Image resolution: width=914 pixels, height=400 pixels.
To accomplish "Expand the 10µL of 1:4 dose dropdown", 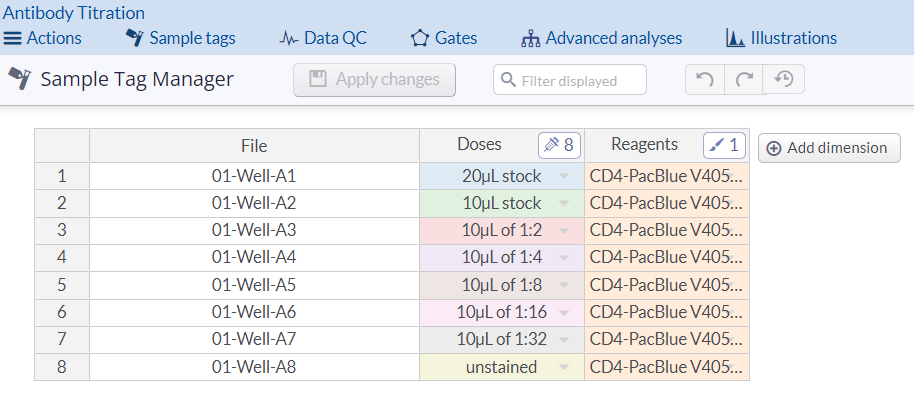I will (564, 258).
